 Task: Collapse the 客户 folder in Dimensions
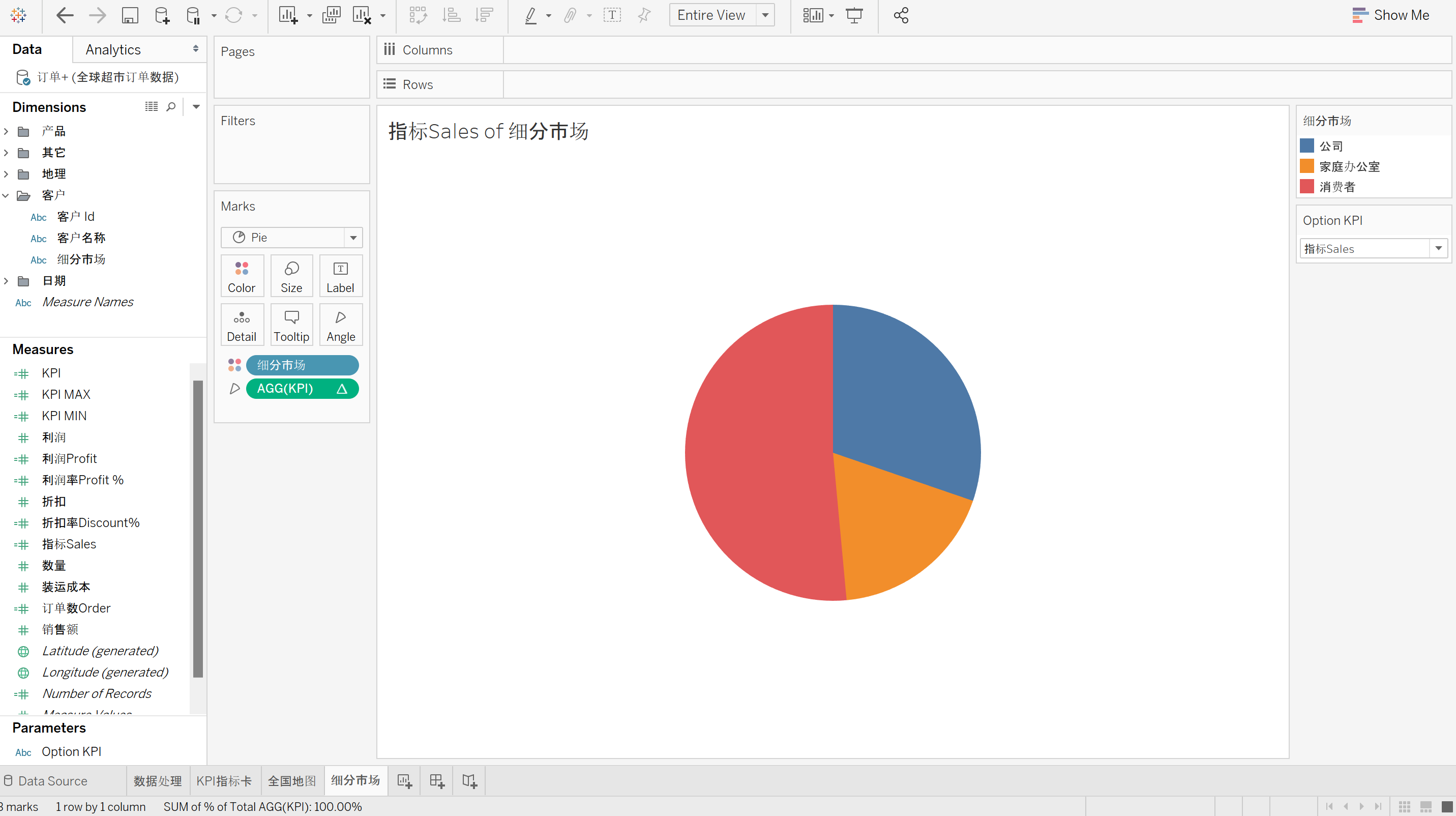[6, 196]
